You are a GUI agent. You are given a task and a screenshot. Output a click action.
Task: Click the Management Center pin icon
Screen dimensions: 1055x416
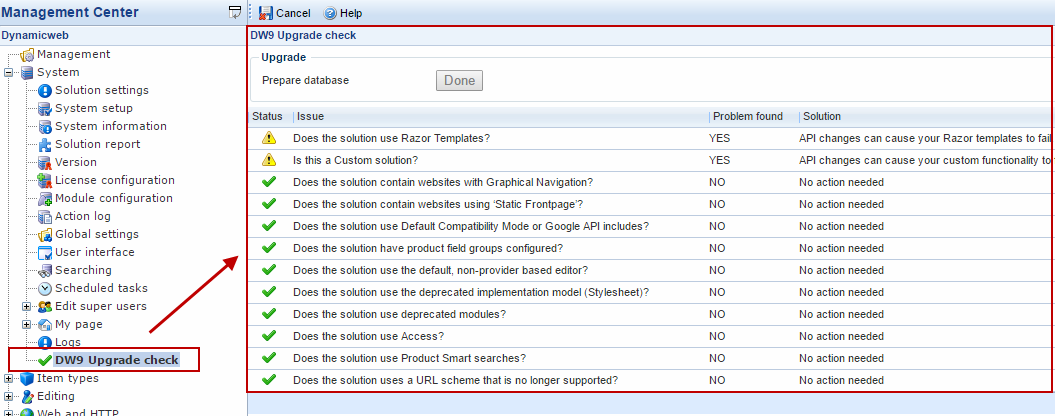(235, 13)
